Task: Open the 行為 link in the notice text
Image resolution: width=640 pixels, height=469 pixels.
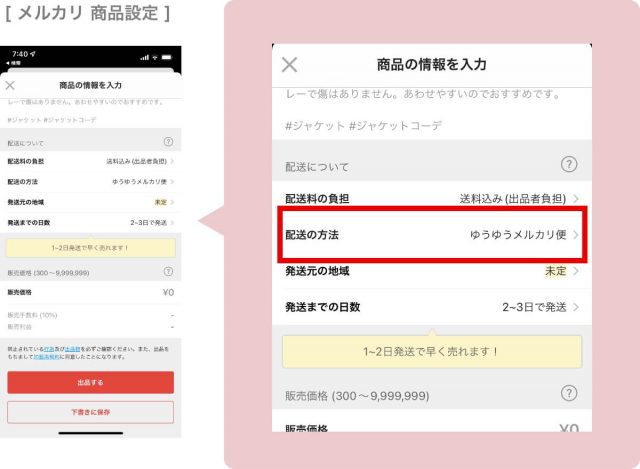Action: coord(49,349)
